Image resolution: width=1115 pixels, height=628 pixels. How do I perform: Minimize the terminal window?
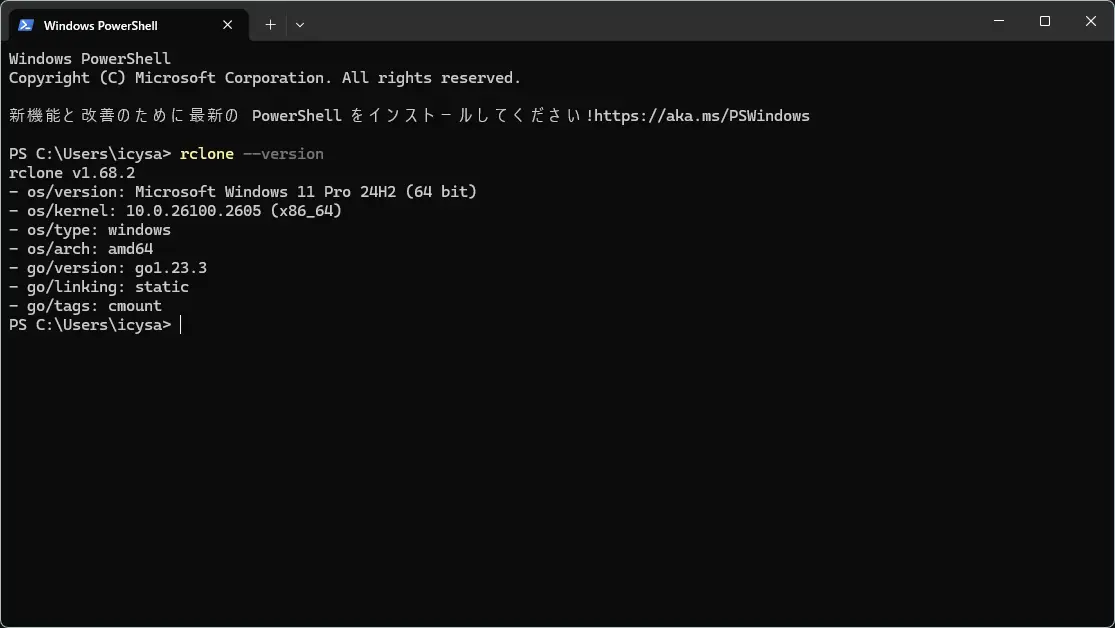click(x=999, y=21)
